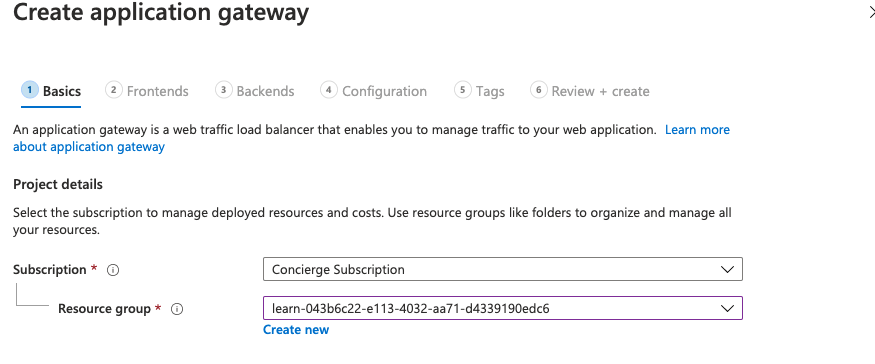Open the Basics tab

click(x=51, y=91)
